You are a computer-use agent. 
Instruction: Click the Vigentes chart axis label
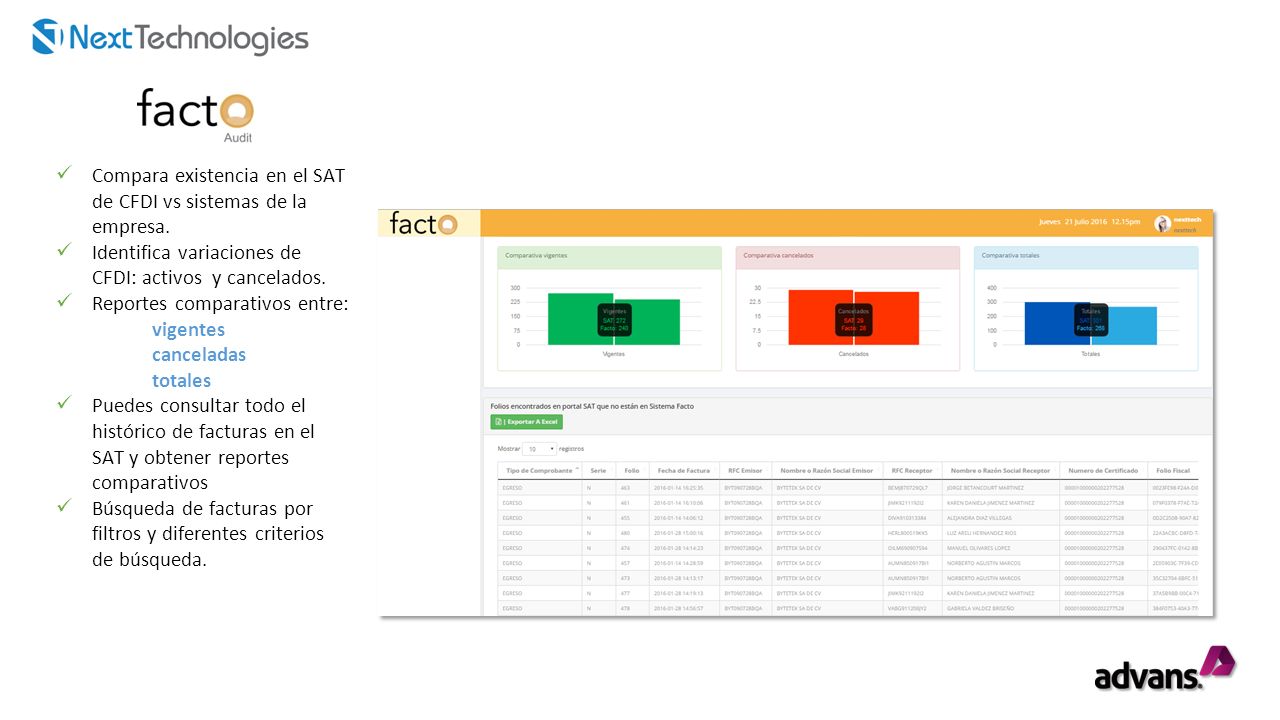pyautogui.click(x=614, y=354)
